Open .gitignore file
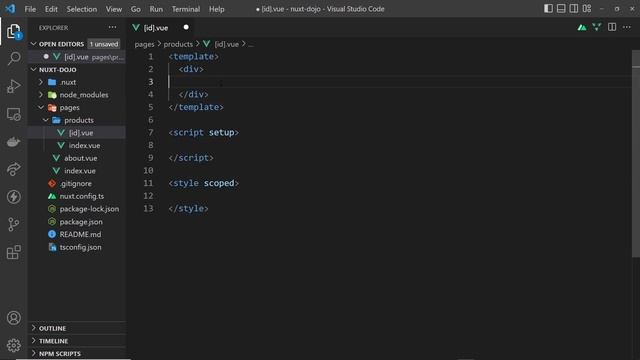640x360 pixels. click(x=77, y=183)
